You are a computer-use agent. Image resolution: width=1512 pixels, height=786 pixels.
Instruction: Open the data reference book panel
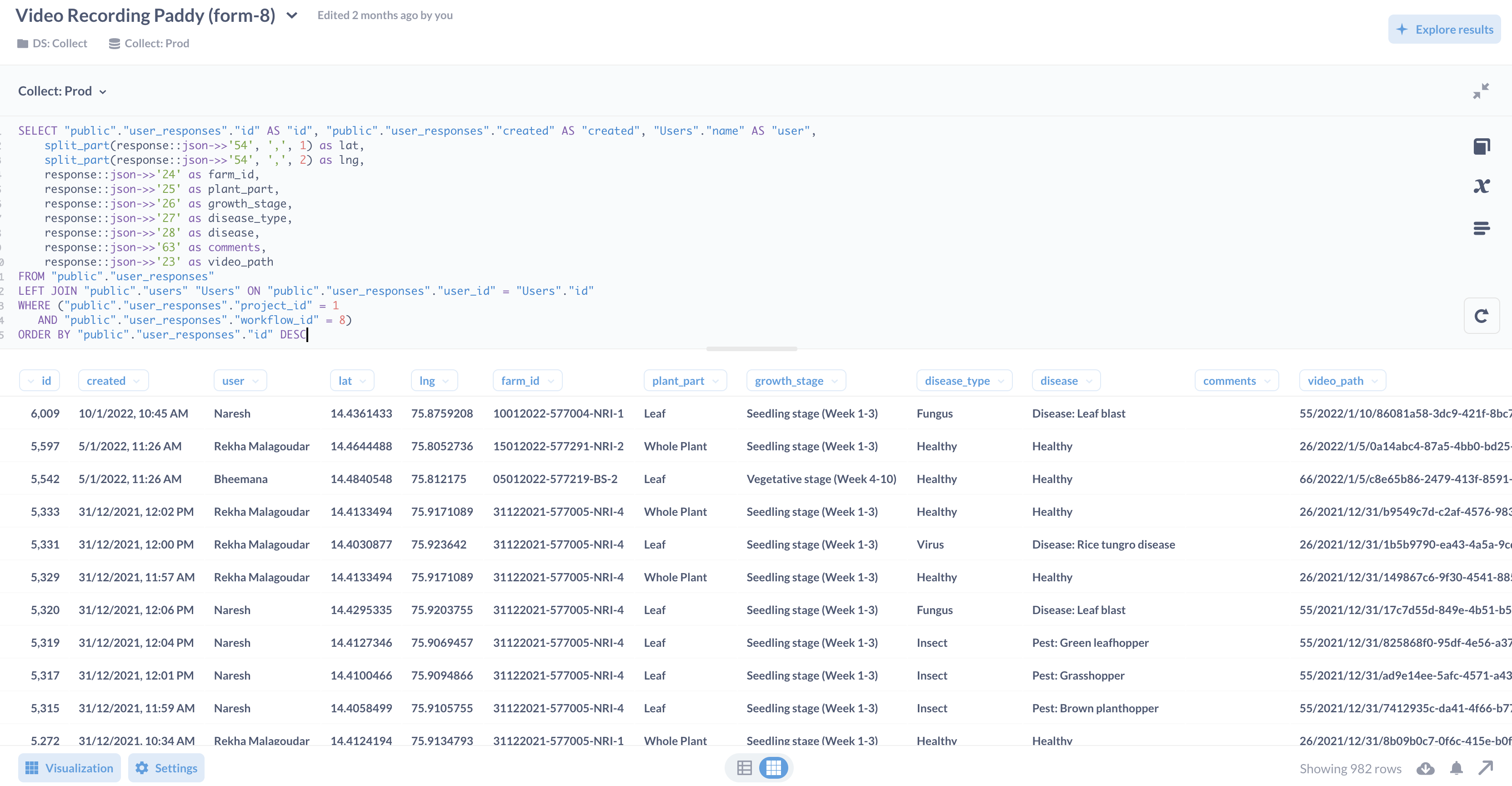(1482, 146)
